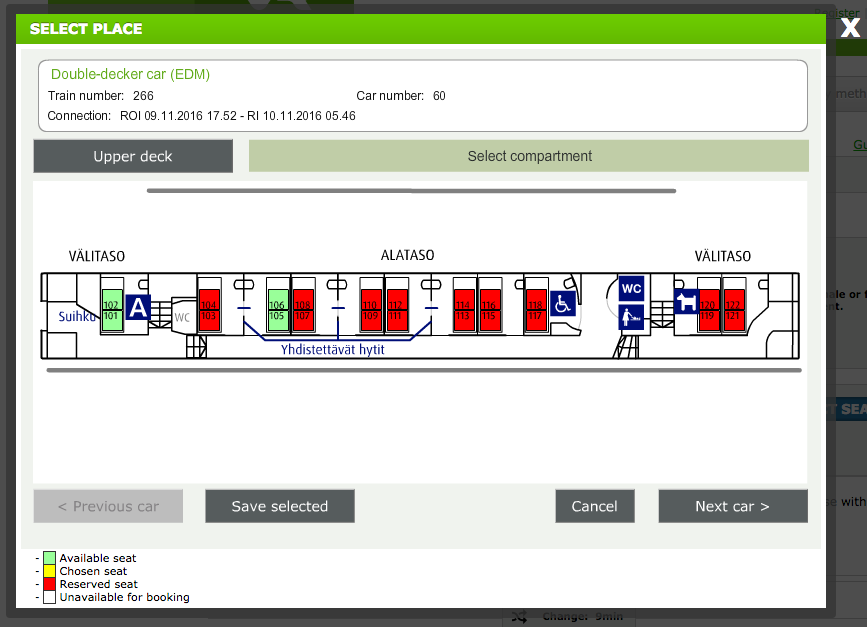The image size is (867, 627).
Task: Click reserved seat 116
Action: click(x=490, y=300)
